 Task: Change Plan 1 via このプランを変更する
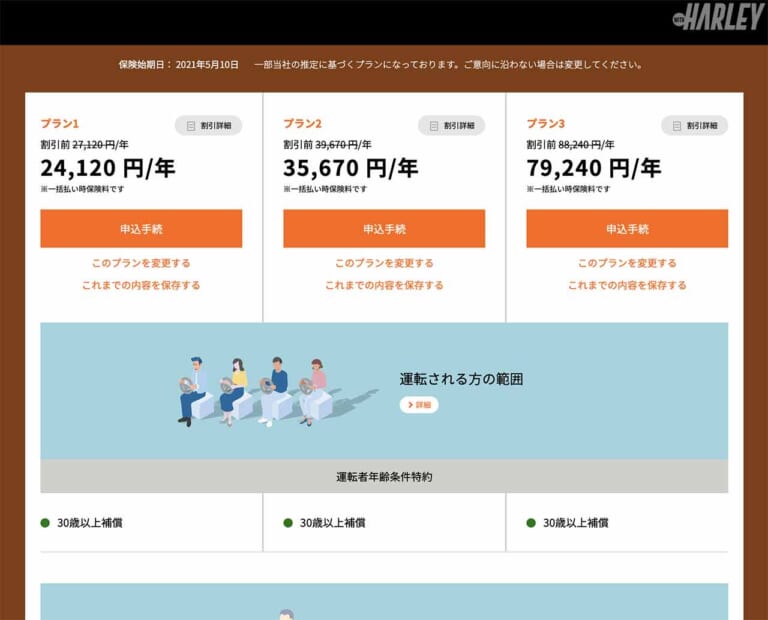[141, 263]
